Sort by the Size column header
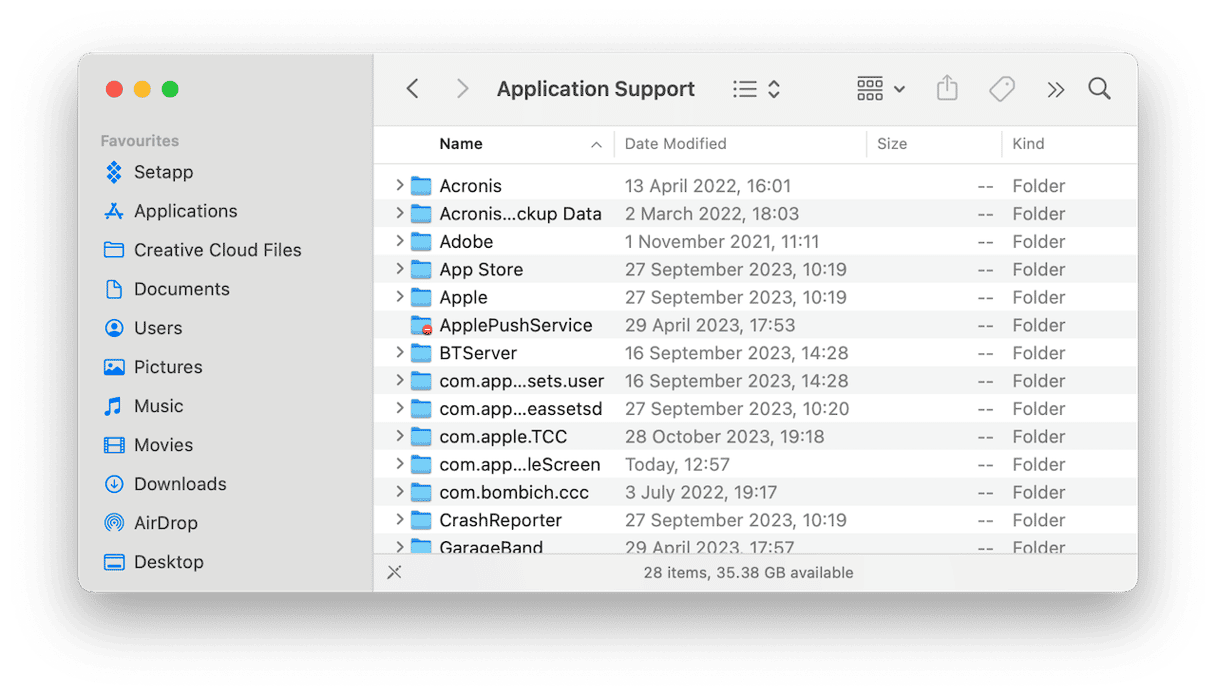 [892, 144]
